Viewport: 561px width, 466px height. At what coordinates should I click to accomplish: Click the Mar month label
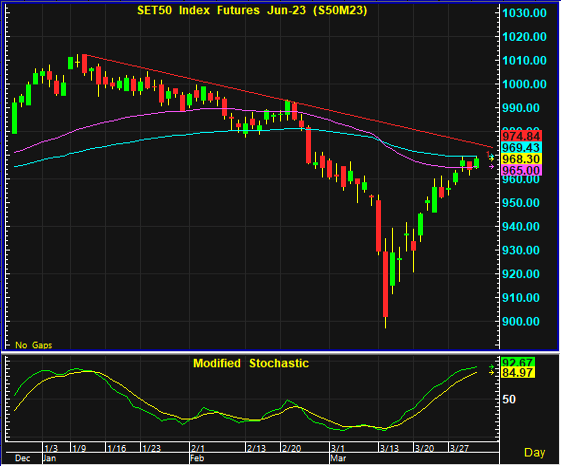[338, 458]
